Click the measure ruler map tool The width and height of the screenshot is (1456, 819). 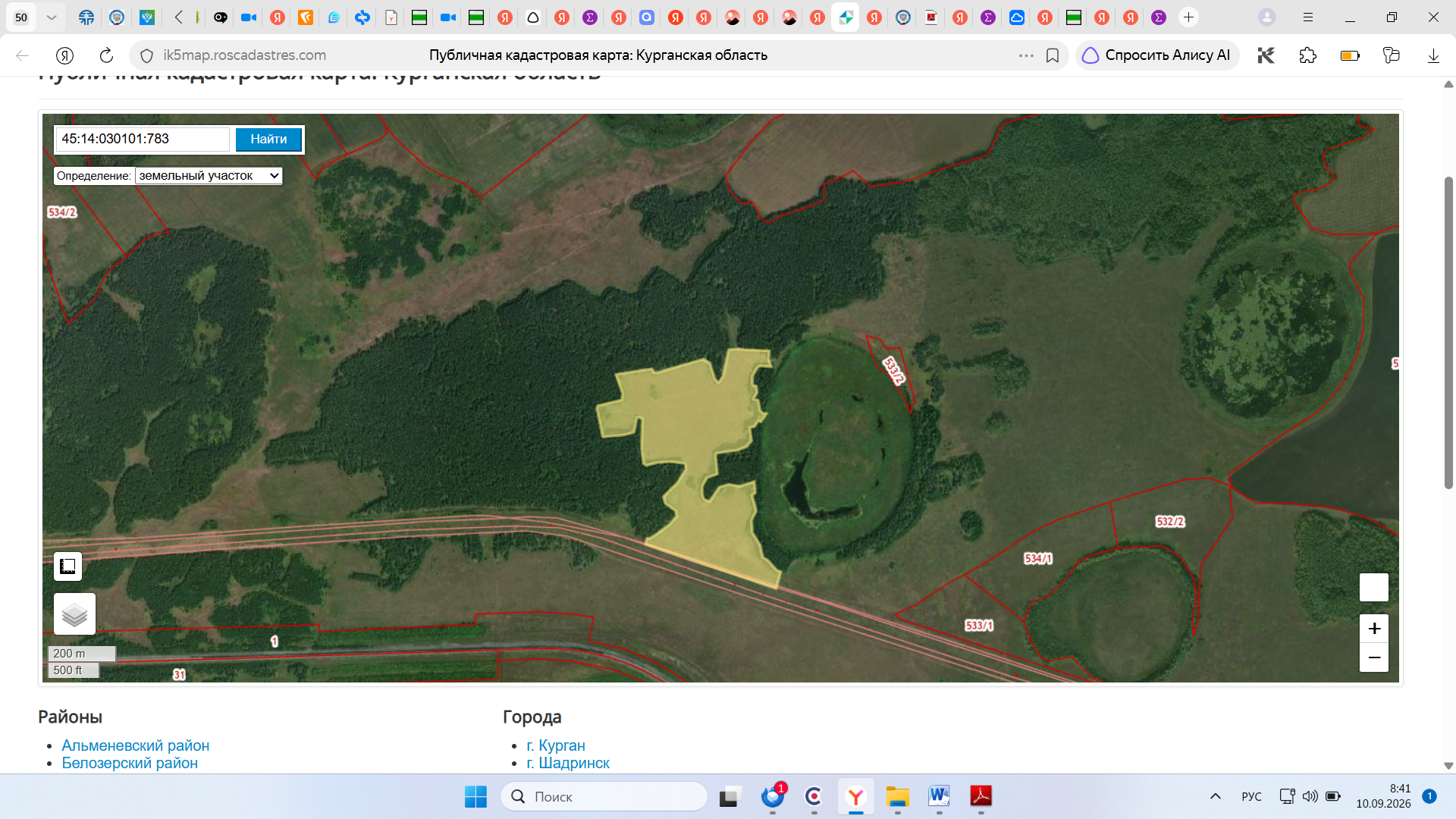pos(67,566)
